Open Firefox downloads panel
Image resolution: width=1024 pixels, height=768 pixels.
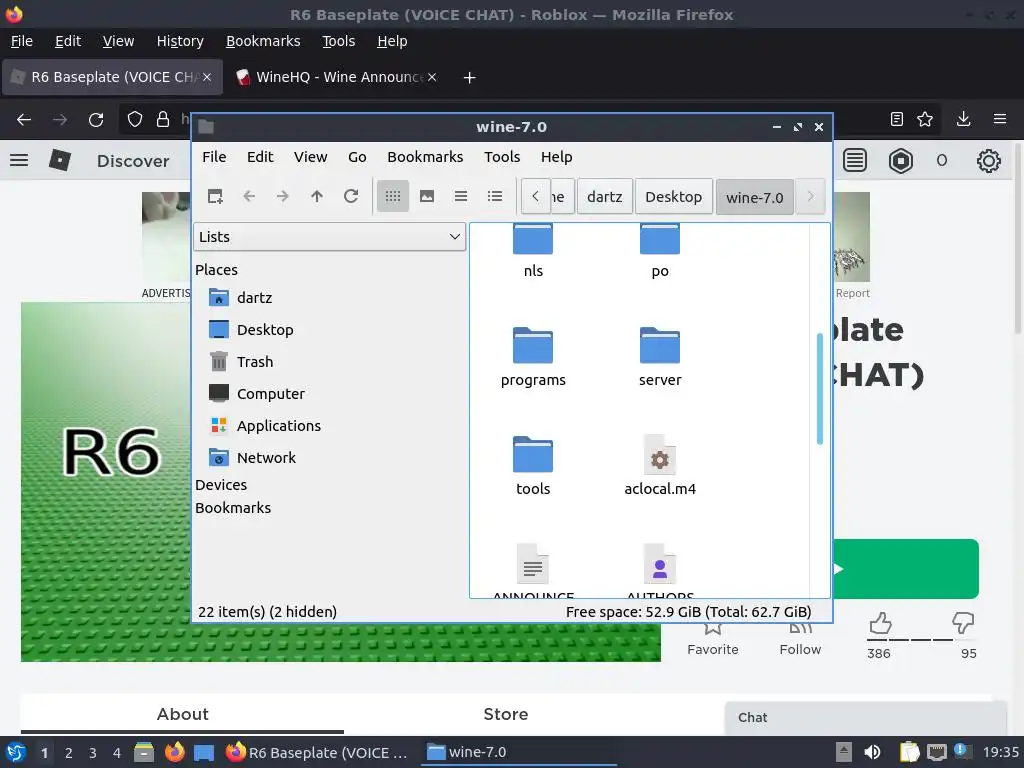click(x=963, y=119)
